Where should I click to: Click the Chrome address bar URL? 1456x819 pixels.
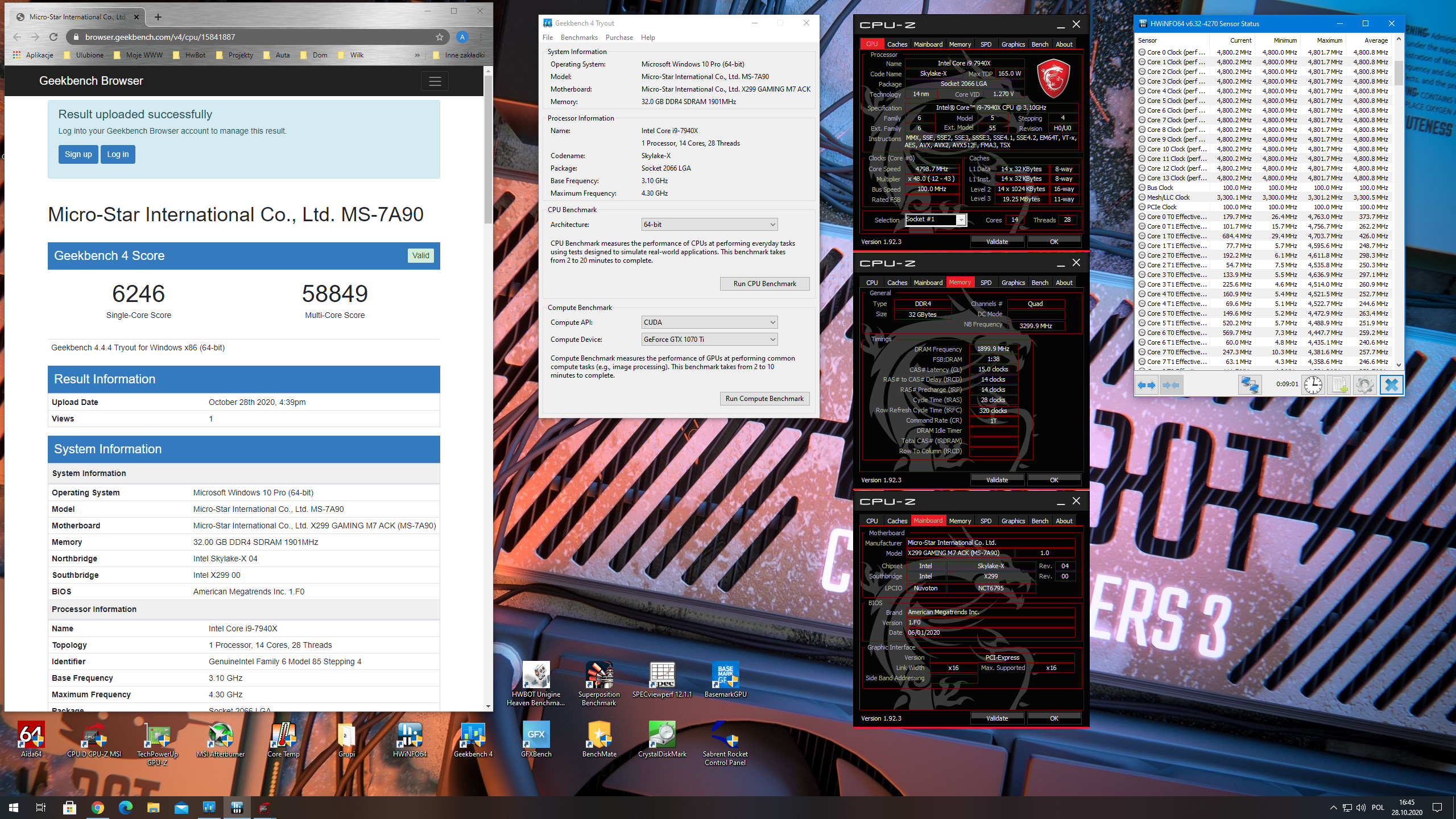[x=160, y=37]
